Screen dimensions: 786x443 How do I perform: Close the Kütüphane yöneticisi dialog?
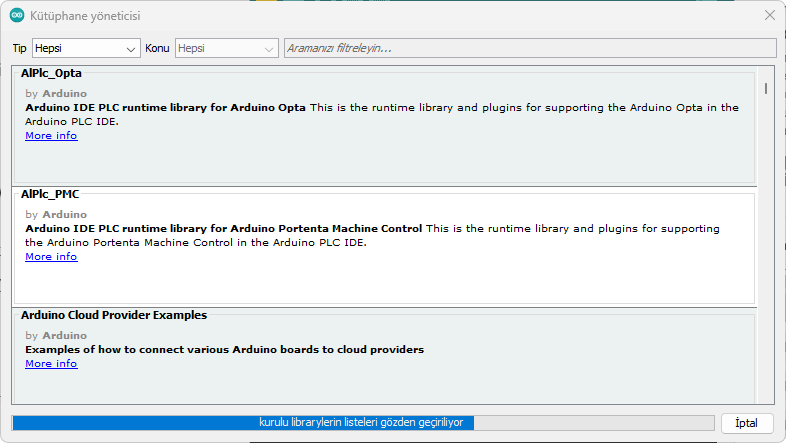770,16
